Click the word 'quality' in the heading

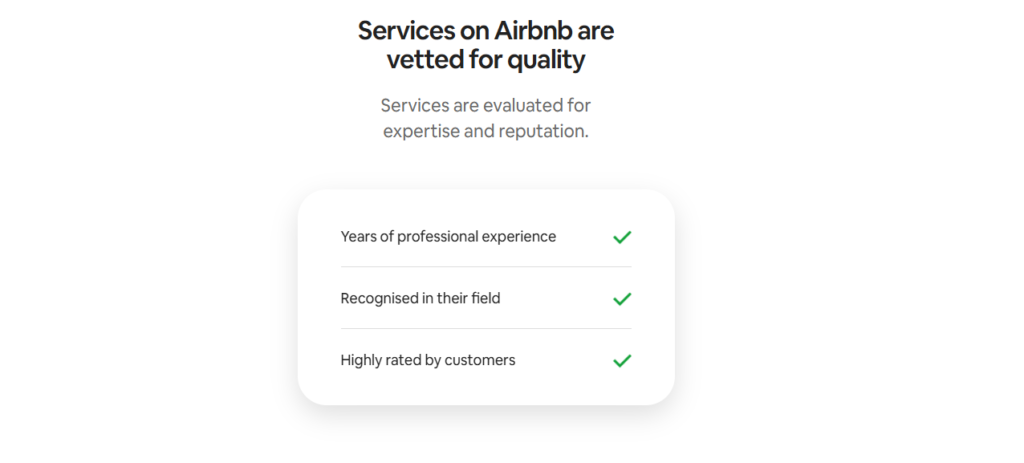click(x=545, y=61)
